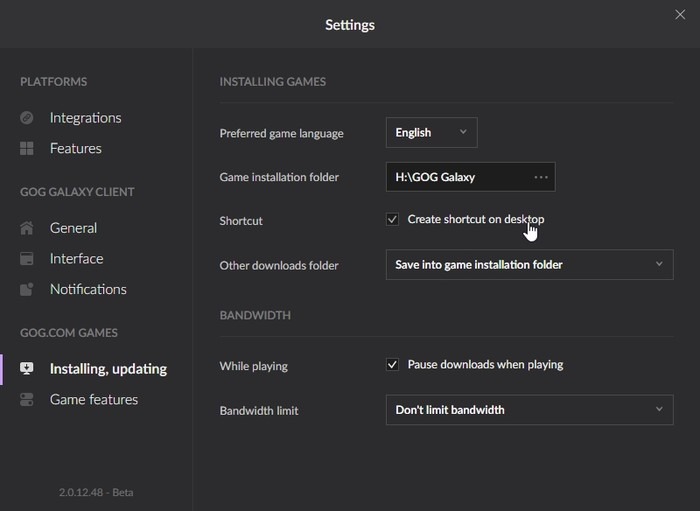The width and height of the screenshot is (700, 511).
Task: Click the Settings window title
Action: (350, 25)
